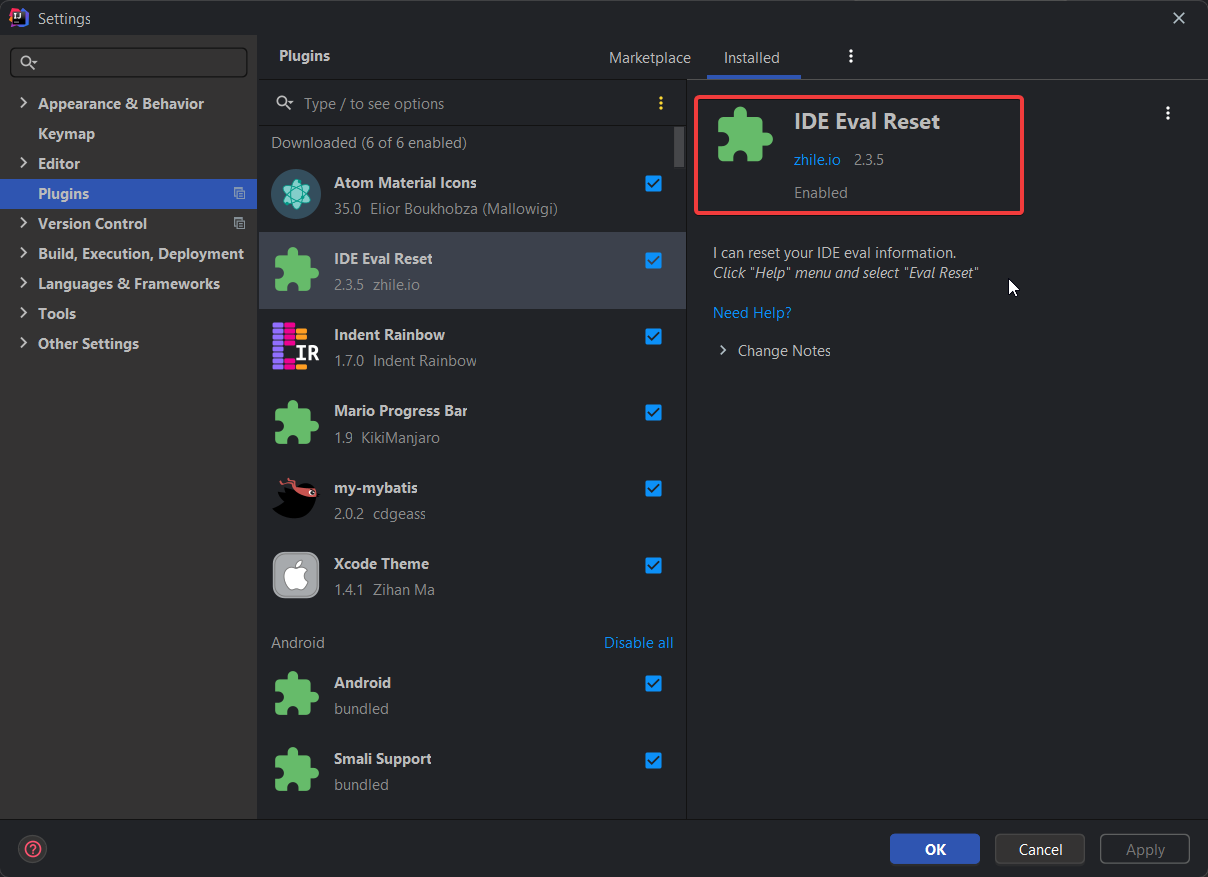Click the IntelliJ logo in title bar

18,17
